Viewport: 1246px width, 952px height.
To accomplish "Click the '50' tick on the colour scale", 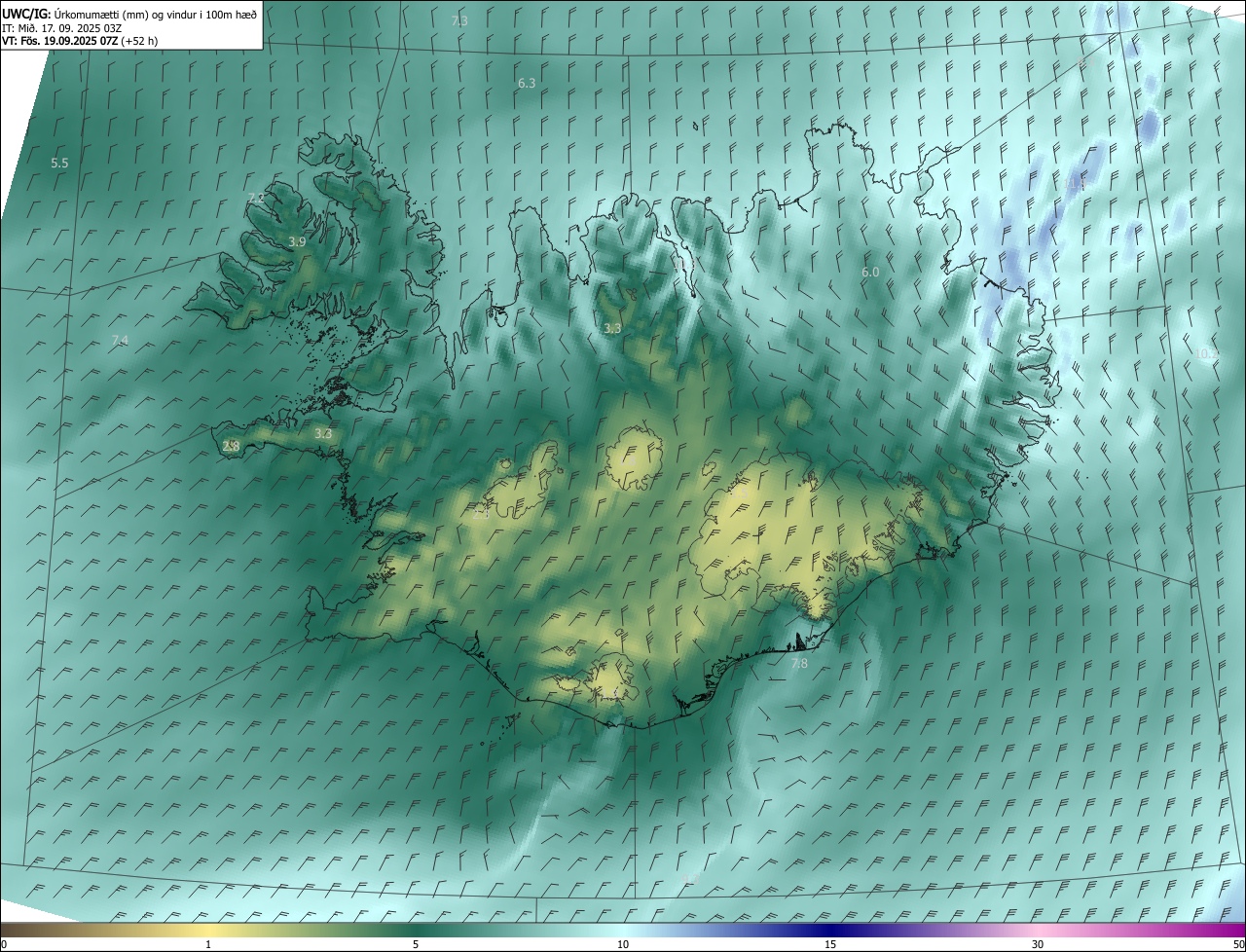I will 1238,945.
